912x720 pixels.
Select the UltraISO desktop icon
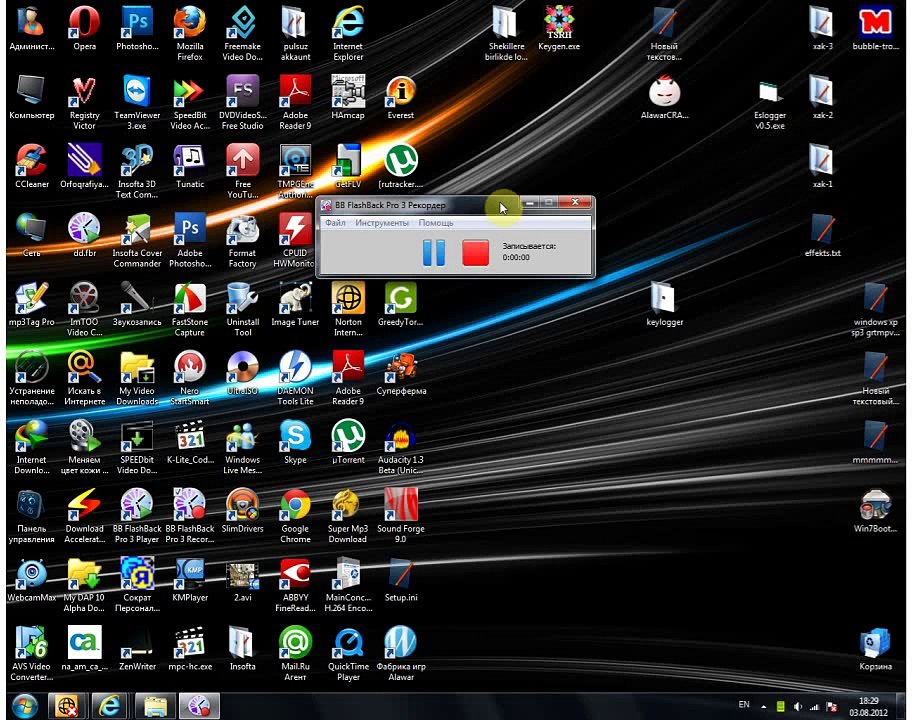pos(243,373)
